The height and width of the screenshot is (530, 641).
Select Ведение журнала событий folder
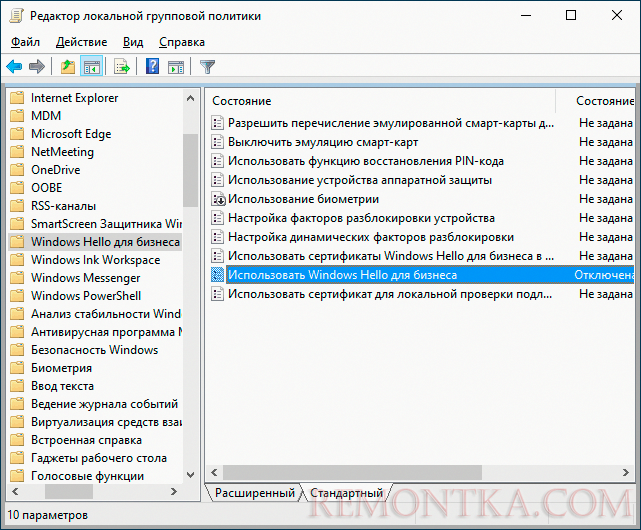pyautogui.click(x=104, y=404)
